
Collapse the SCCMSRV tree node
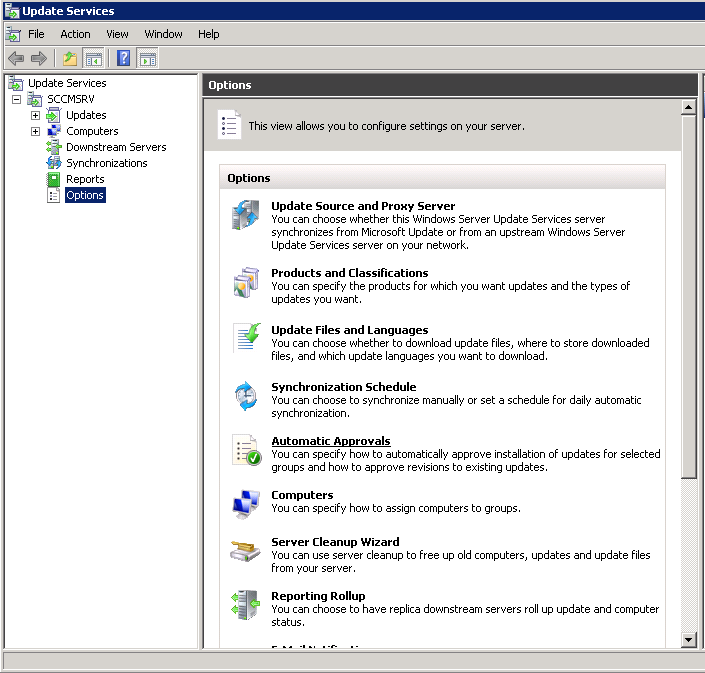click(17, 99)
